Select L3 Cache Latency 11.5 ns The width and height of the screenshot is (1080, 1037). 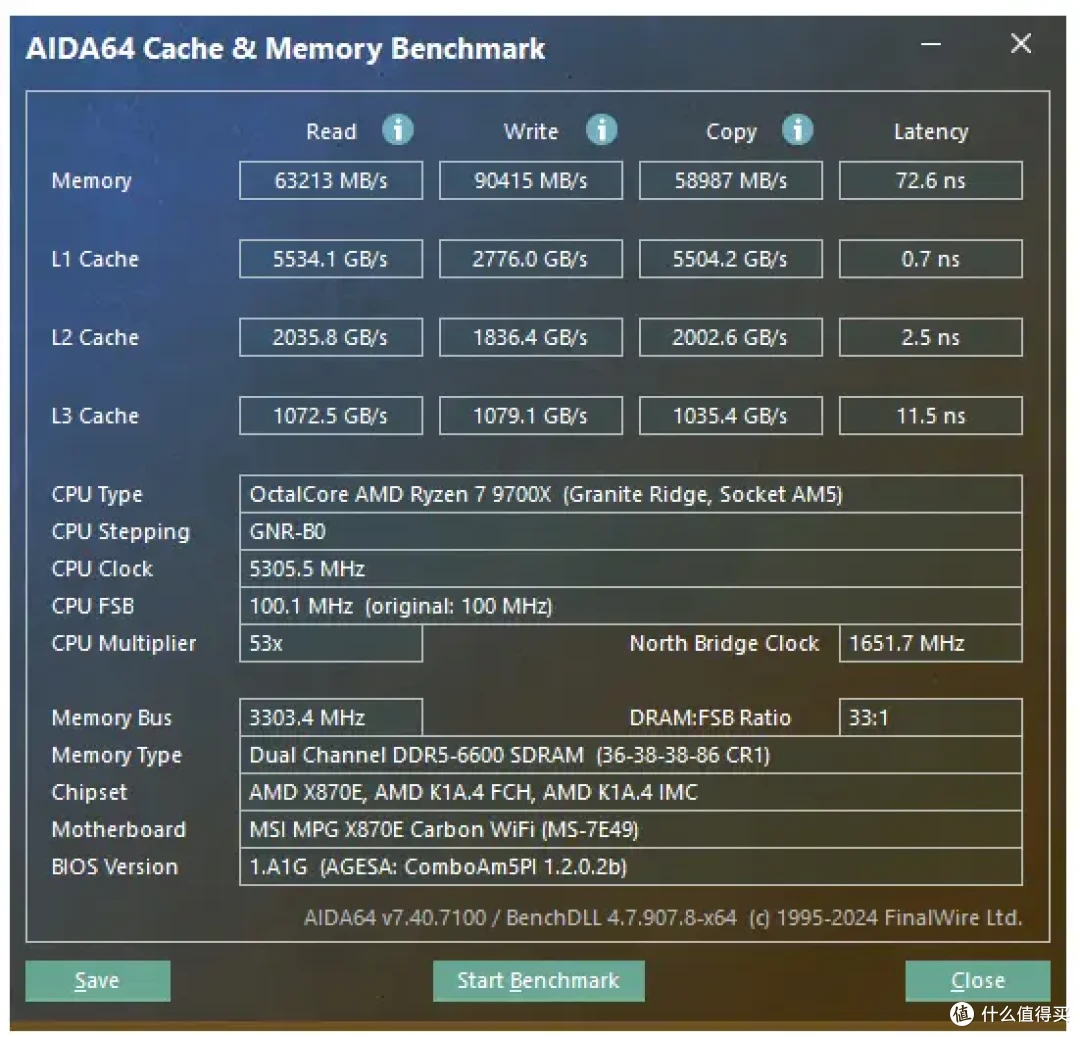tap(931, 416)
